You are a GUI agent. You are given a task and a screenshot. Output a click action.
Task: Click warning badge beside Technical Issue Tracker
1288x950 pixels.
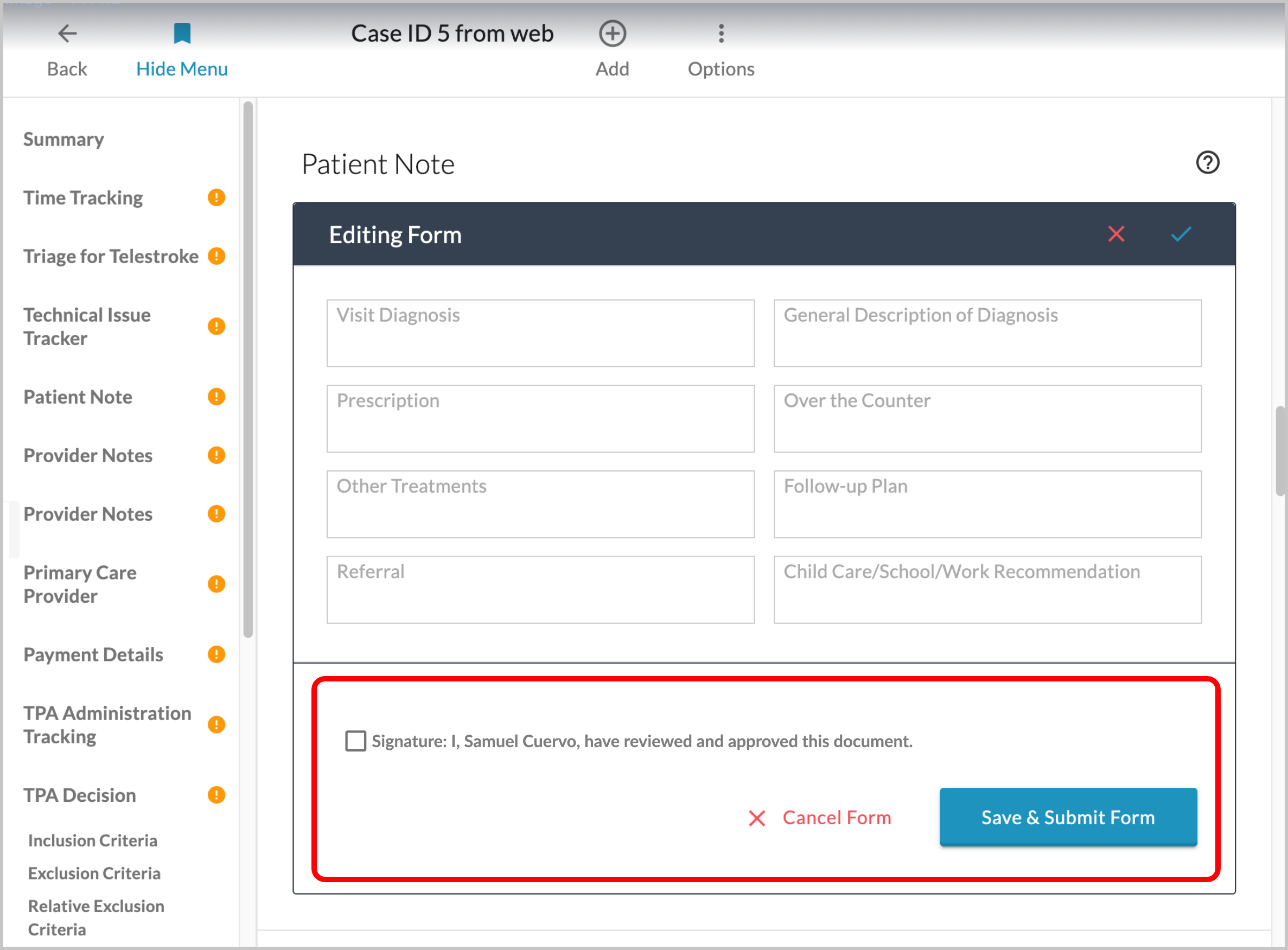point(216,327)
